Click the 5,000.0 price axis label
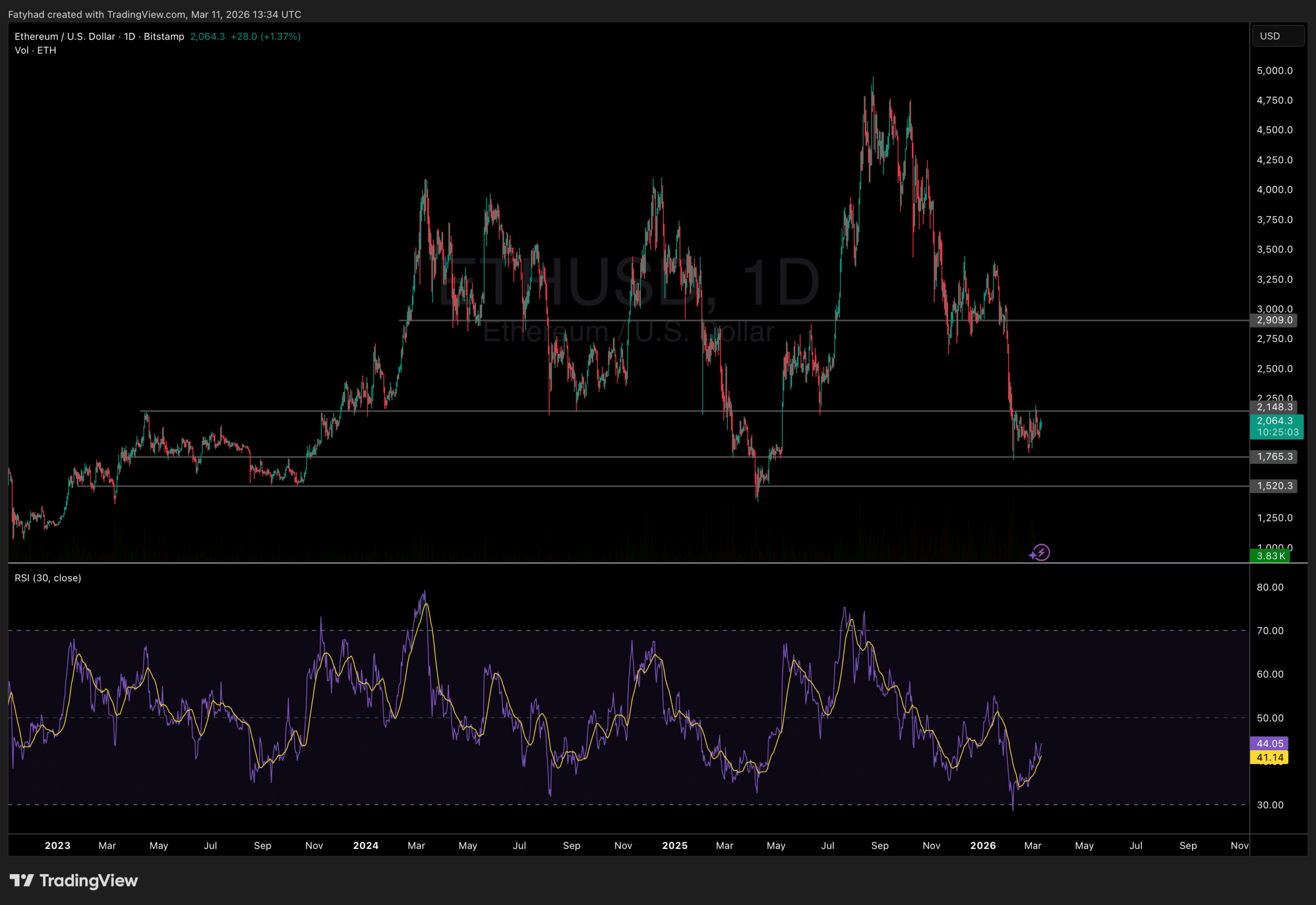Image resolution: width=1316 pixels, height=905 pixels. pos(1275,71)
